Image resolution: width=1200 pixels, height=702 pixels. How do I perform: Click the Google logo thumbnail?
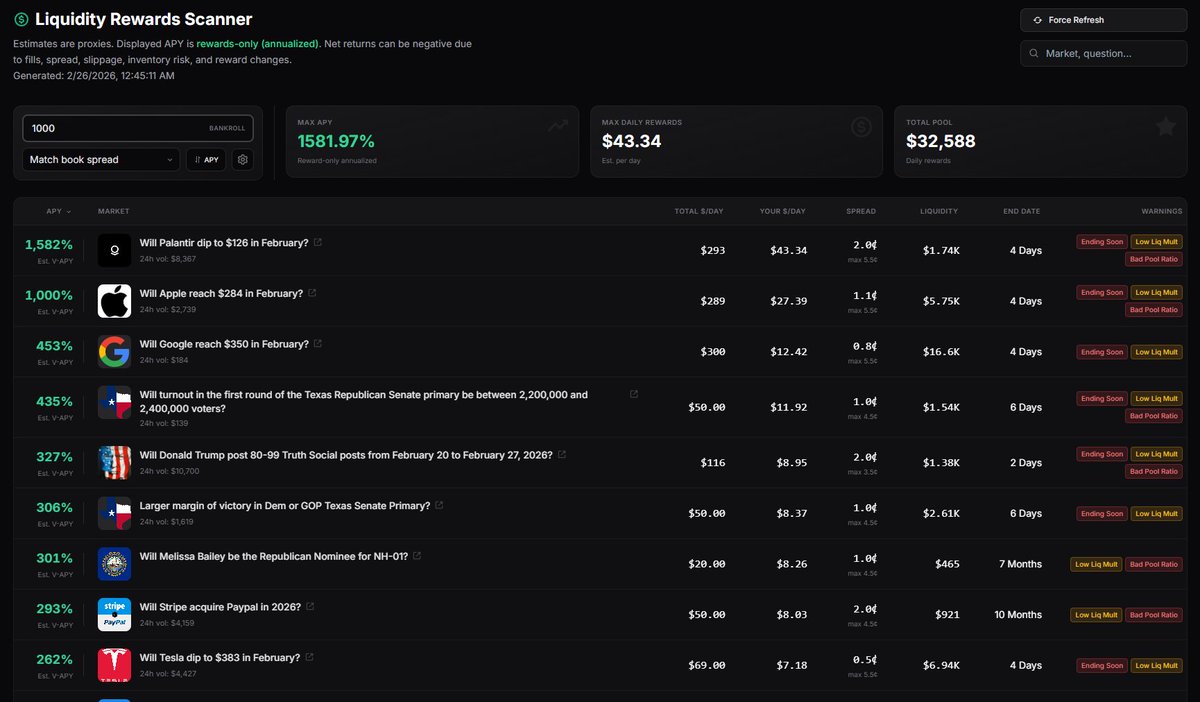click(x=114, y=352)
